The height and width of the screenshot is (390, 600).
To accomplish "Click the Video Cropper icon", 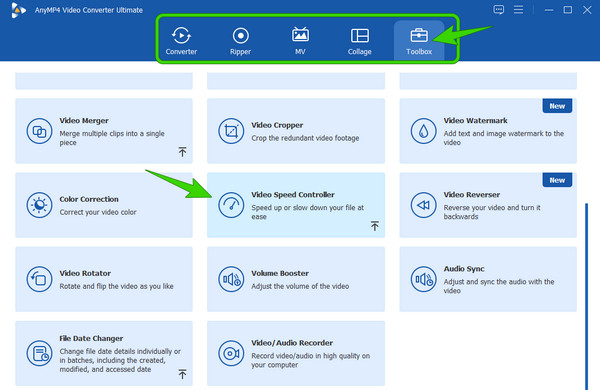I will tap(231, 131).
